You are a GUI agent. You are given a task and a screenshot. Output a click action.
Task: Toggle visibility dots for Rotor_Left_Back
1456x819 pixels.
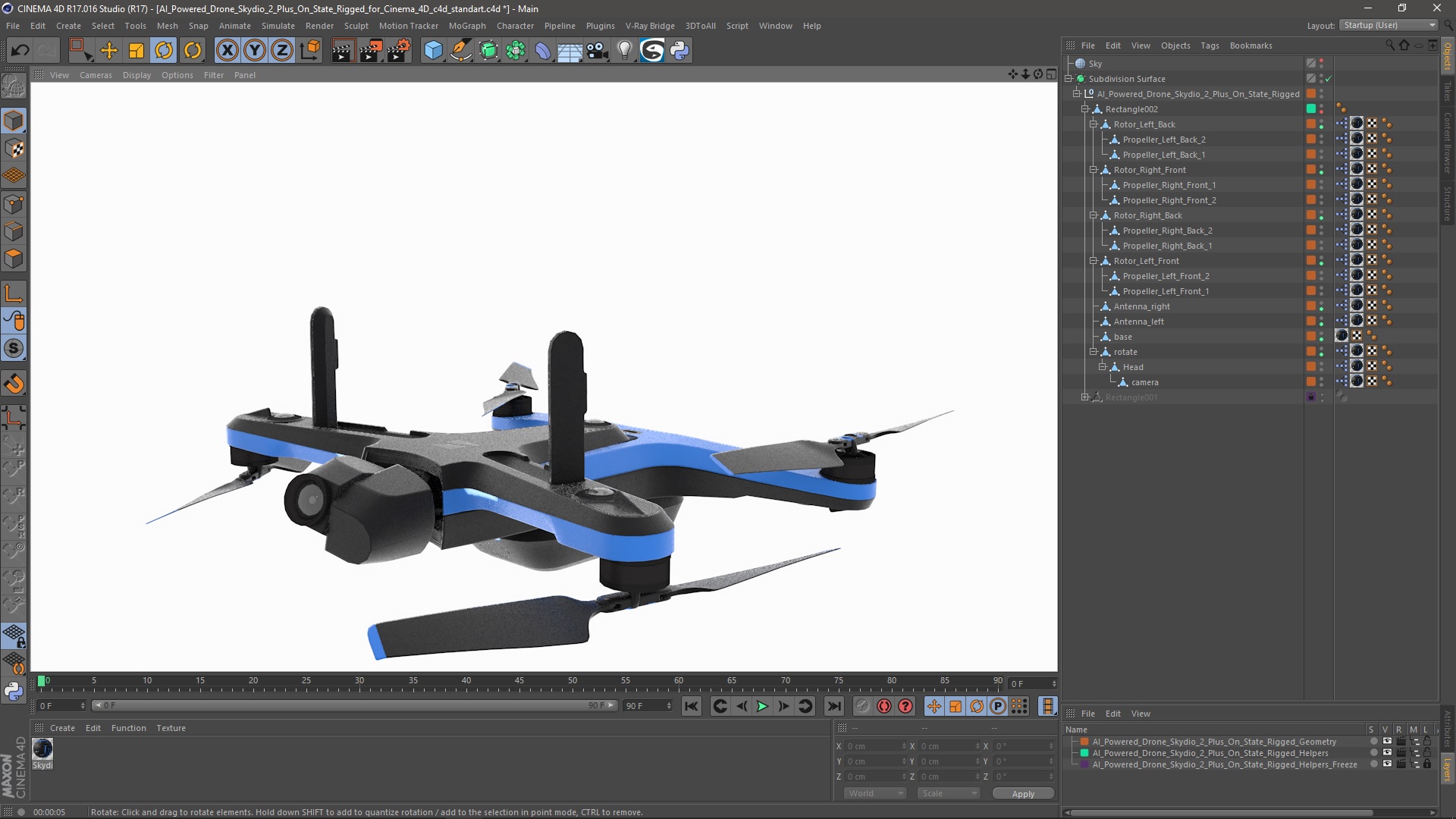[1321, 124]
